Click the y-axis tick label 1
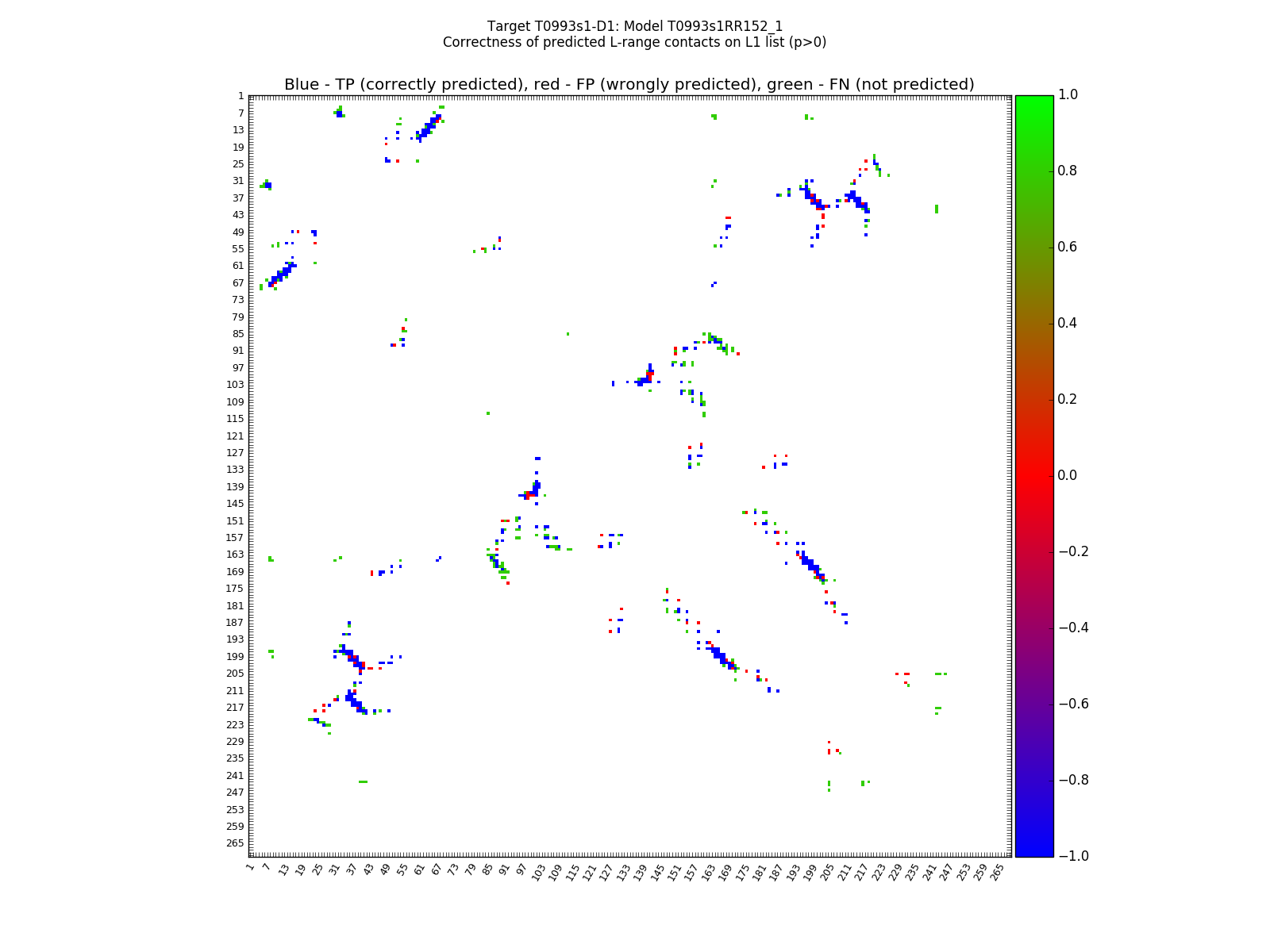 241,96
